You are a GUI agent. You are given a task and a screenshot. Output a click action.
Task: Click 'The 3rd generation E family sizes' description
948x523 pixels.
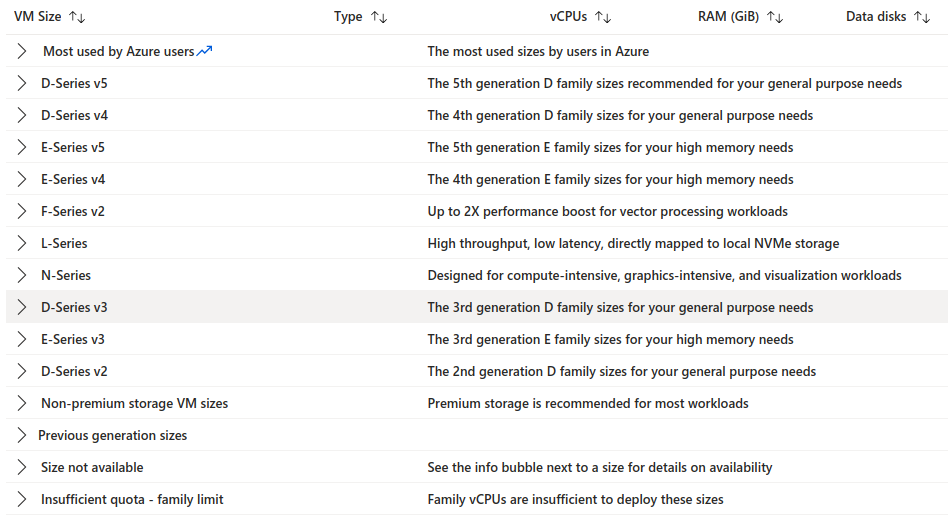[x=610, y=340]
